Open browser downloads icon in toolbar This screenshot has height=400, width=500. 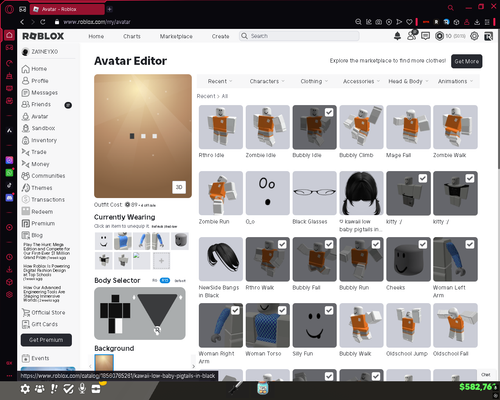(x=477, y=22)
